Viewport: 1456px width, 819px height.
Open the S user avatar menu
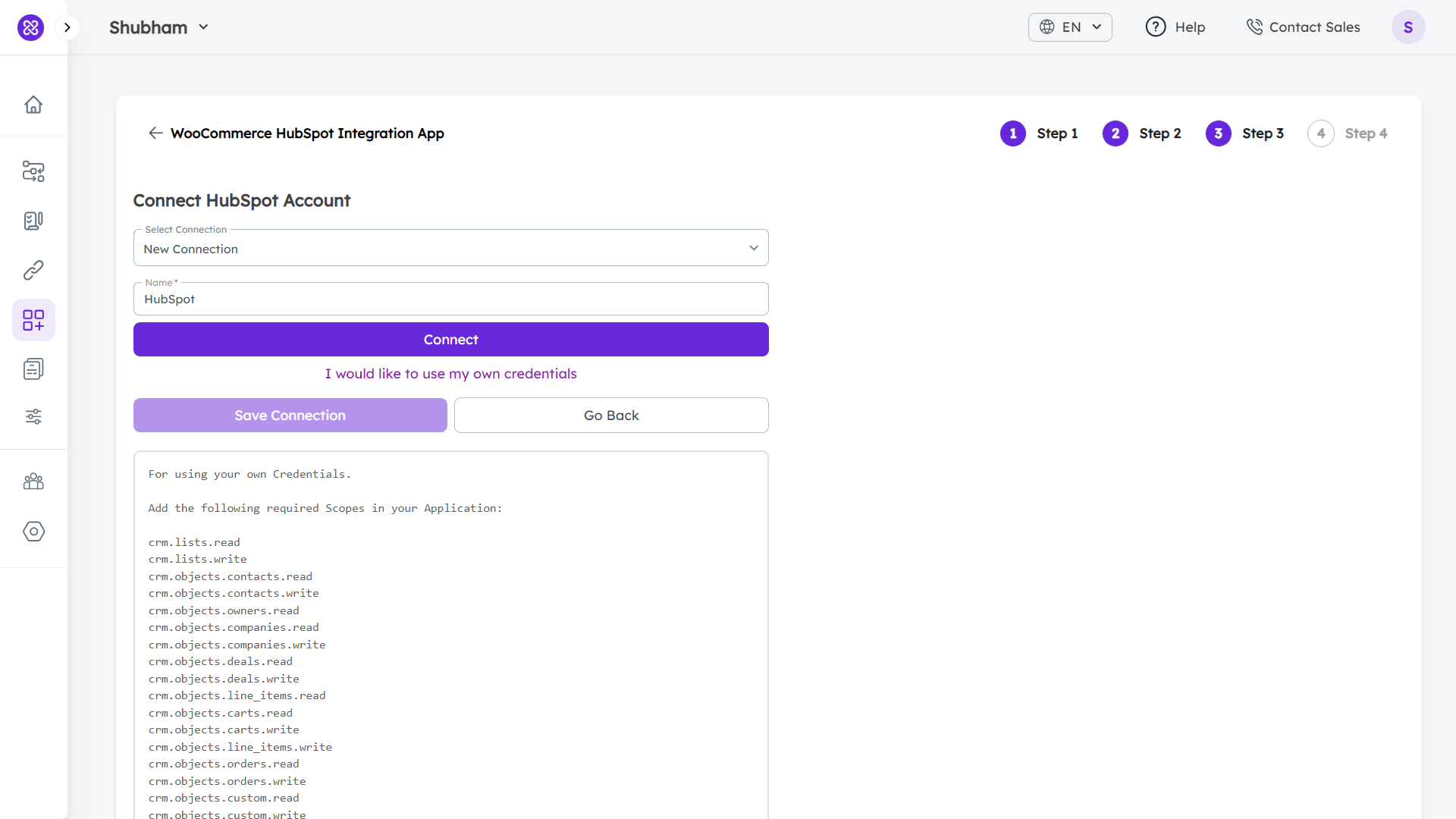click(x=1407, y=27)
